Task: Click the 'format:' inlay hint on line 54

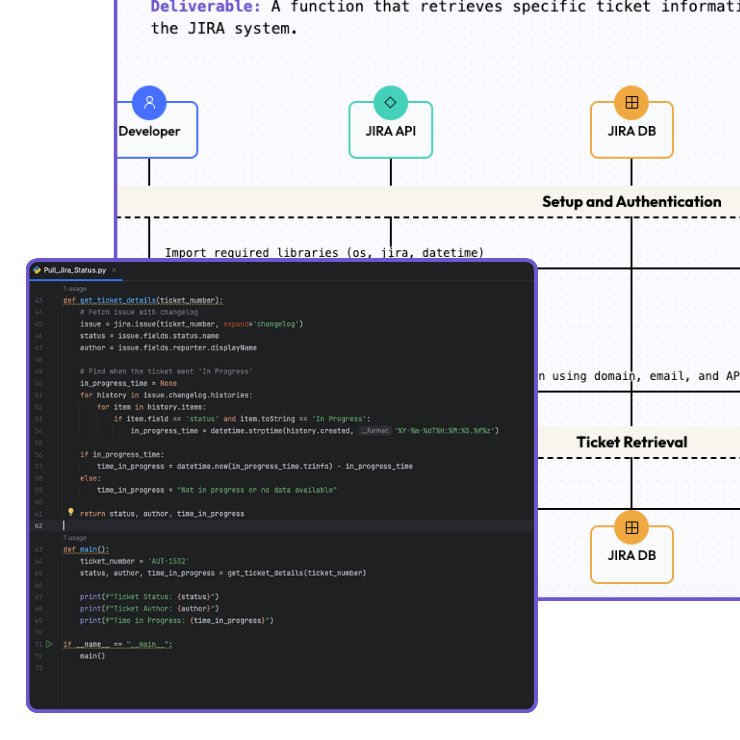Action: pyautogui.click(x=375, y=430)
